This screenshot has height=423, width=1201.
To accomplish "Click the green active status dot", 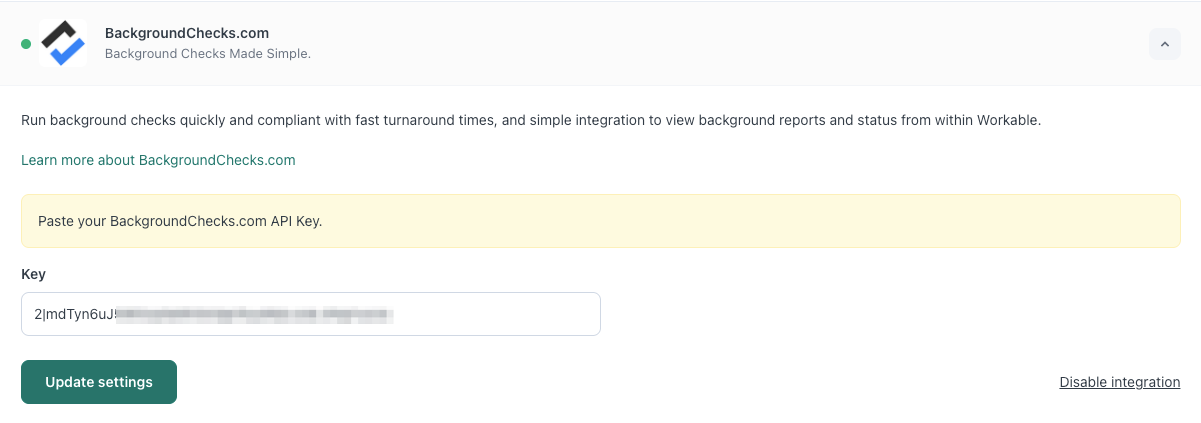I will [x=26, y=44].
